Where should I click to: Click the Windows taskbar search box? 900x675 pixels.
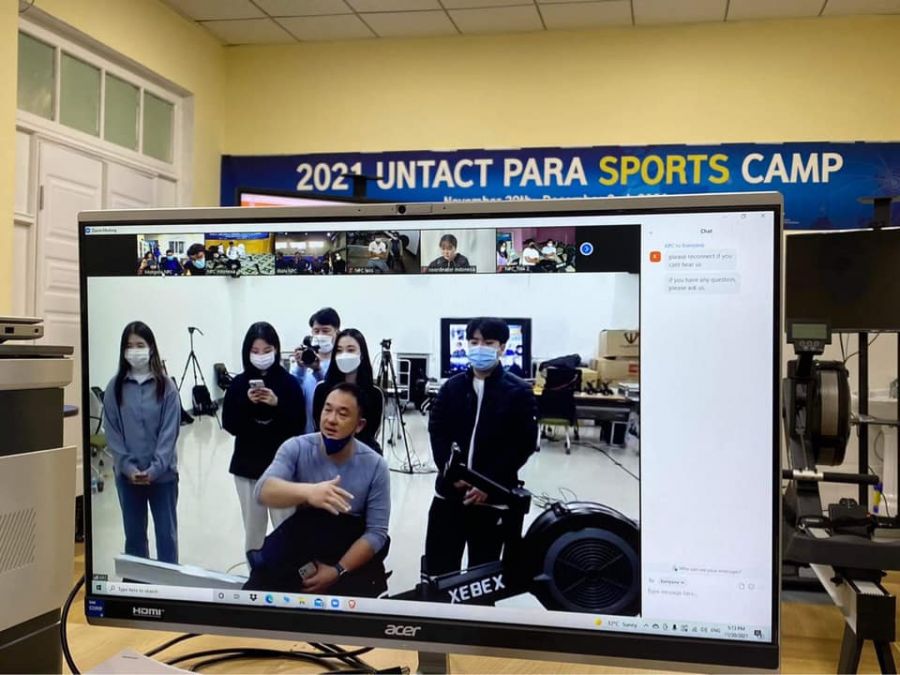tap(160, 591)
